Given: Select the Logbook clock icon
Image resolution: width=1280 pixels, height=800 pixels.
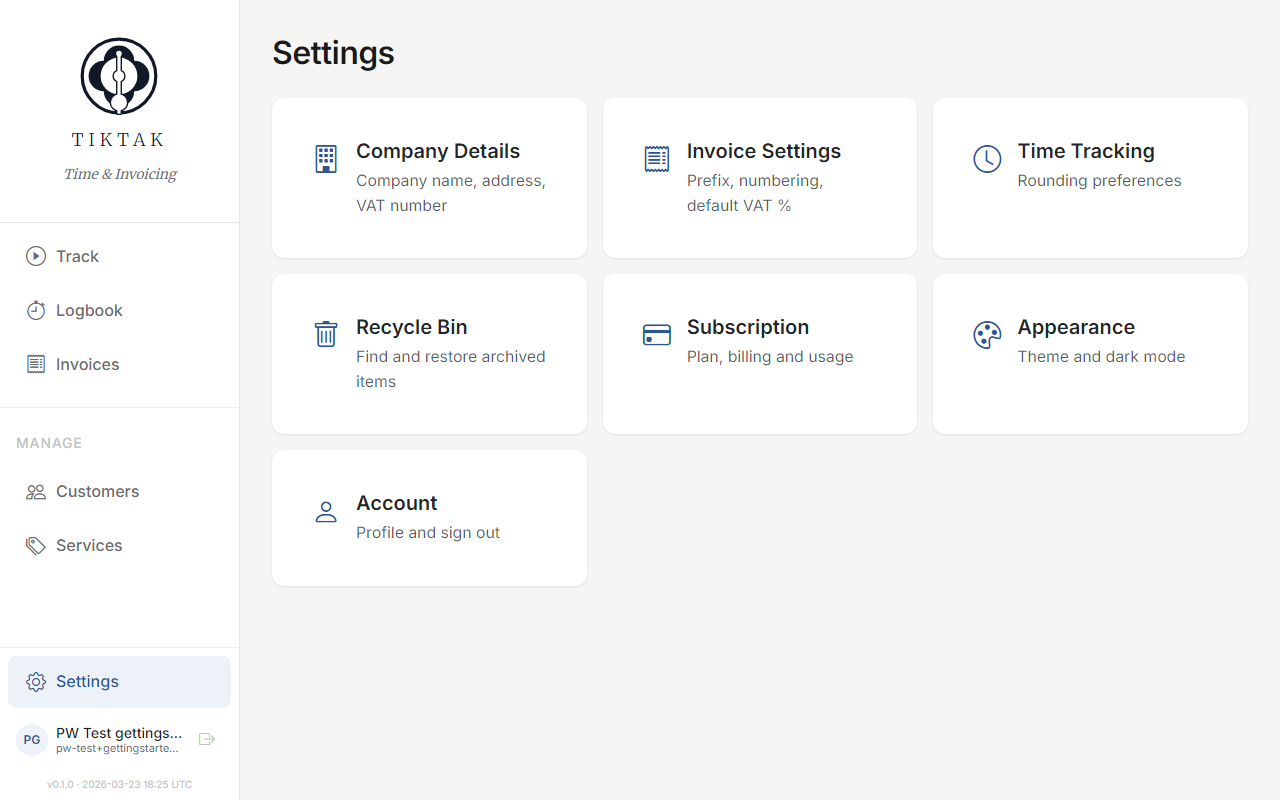Looking at the screenshot, I should [x=36, y=310].
